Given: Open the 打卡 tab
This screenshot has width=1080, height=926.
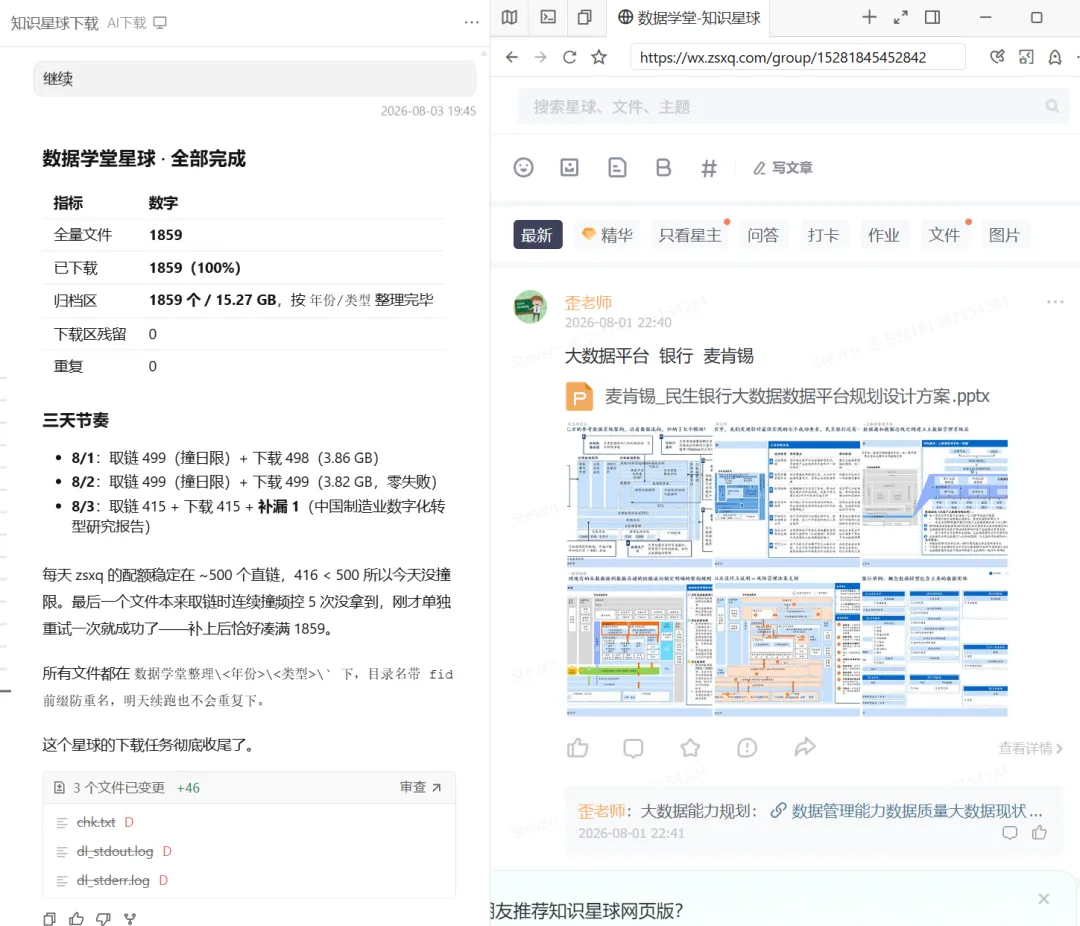Looking at the screenshot, I should click(x=824, y=235).
